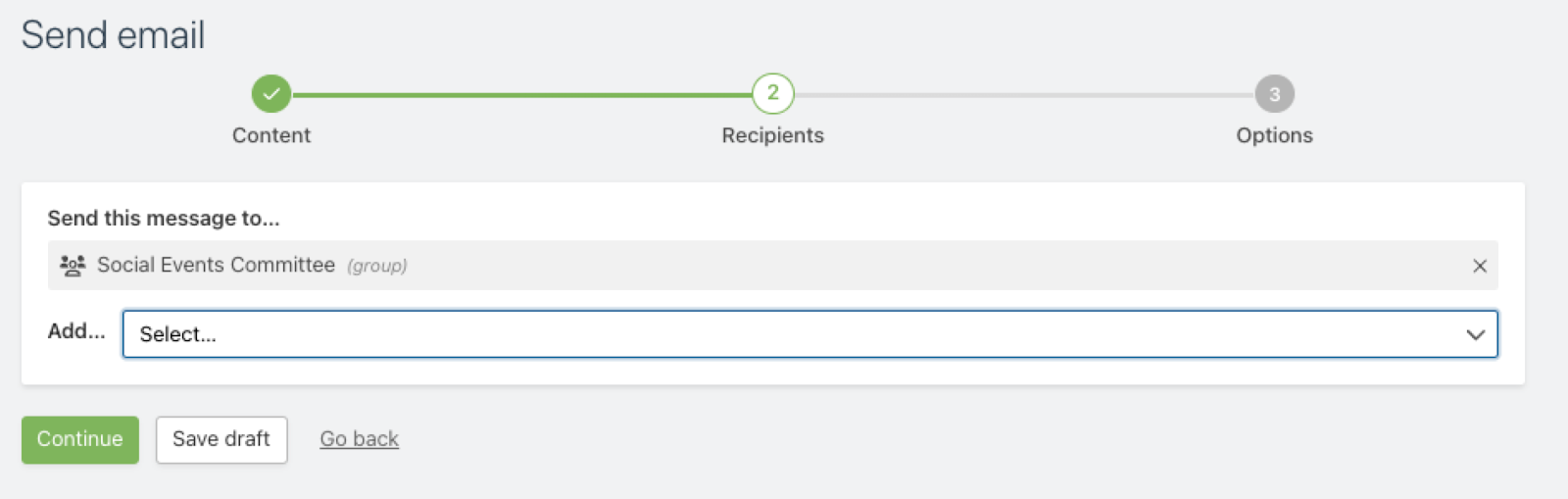
Task: Select the Recipients step label
Action: click(773, 135)
